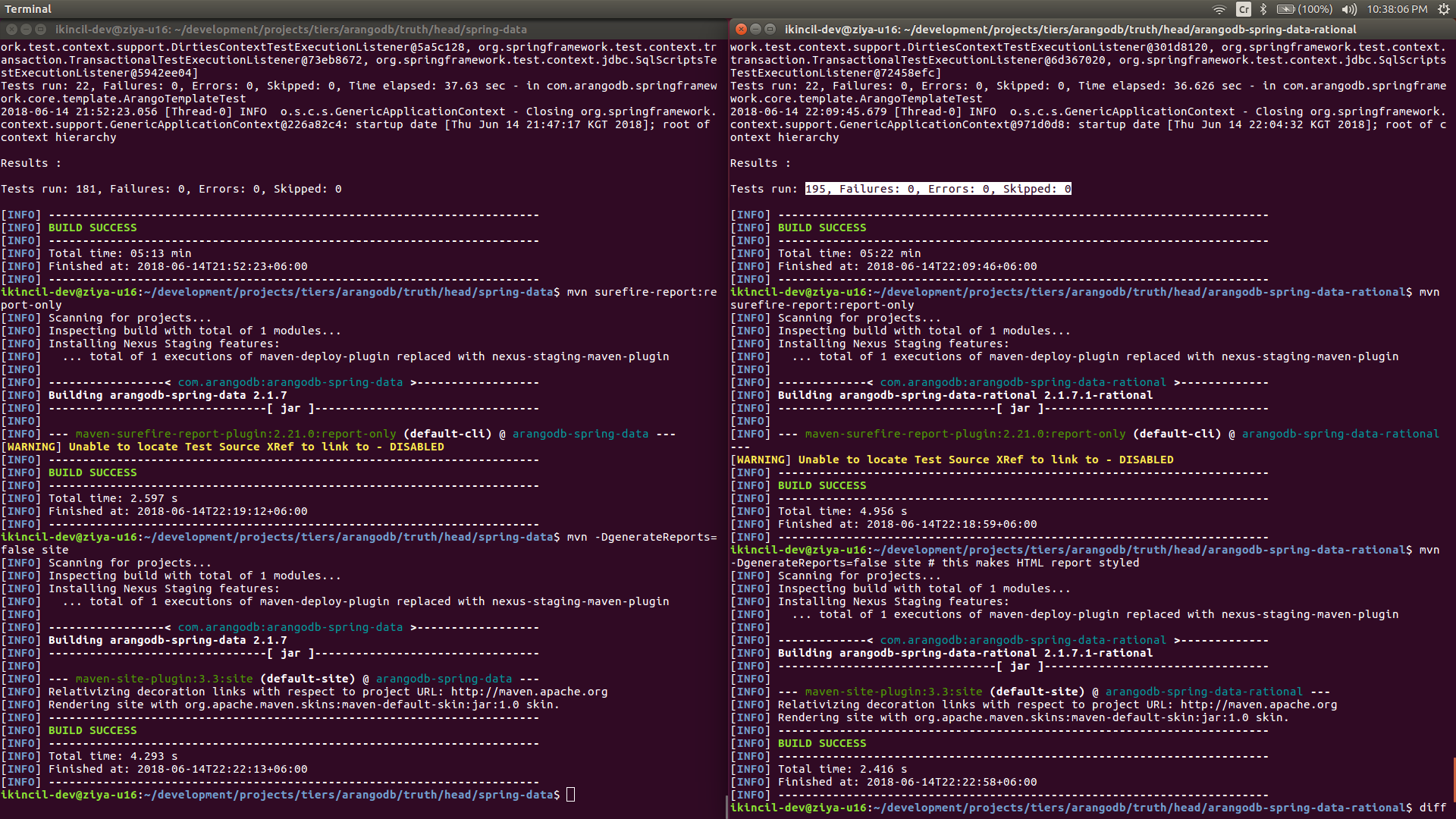Click 'Finished at: 2018-06-14T22:22:58+06:00' line
The height and width of the screenshot is (819, 1456).
908,782
